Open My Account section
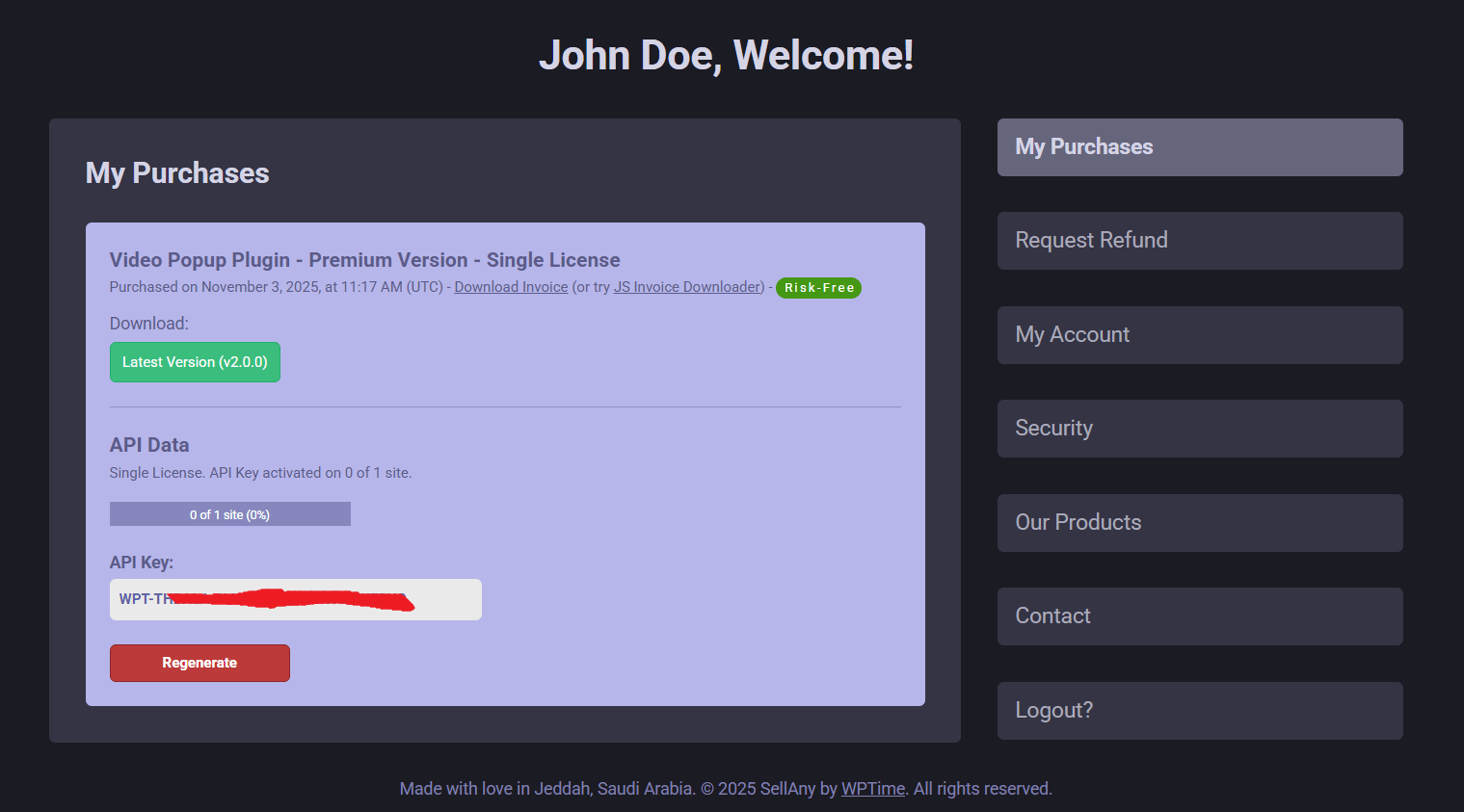Image resolution: width=1464 pixels, height=812 pixels. point(1199,335)
